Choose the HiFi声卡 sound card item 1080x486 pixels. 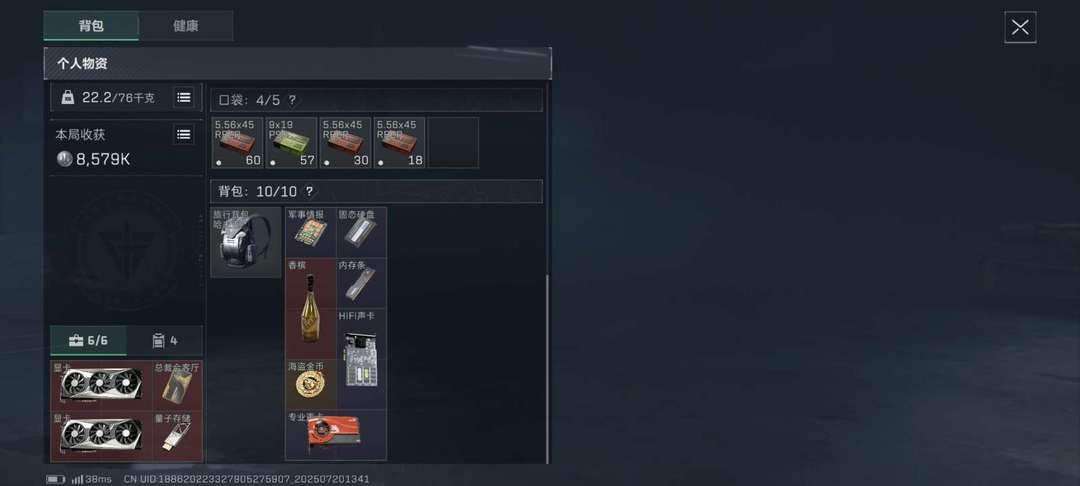pos(362,359)
